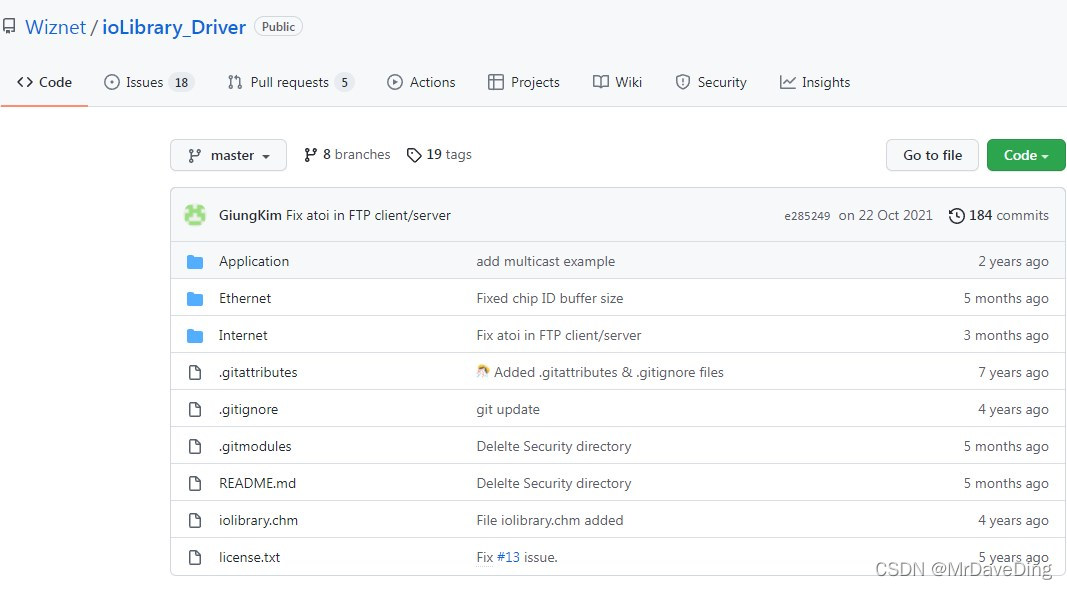Open the Application folder icon
This screenshot has width=1067, height=589.
click(x=195, y=262)
